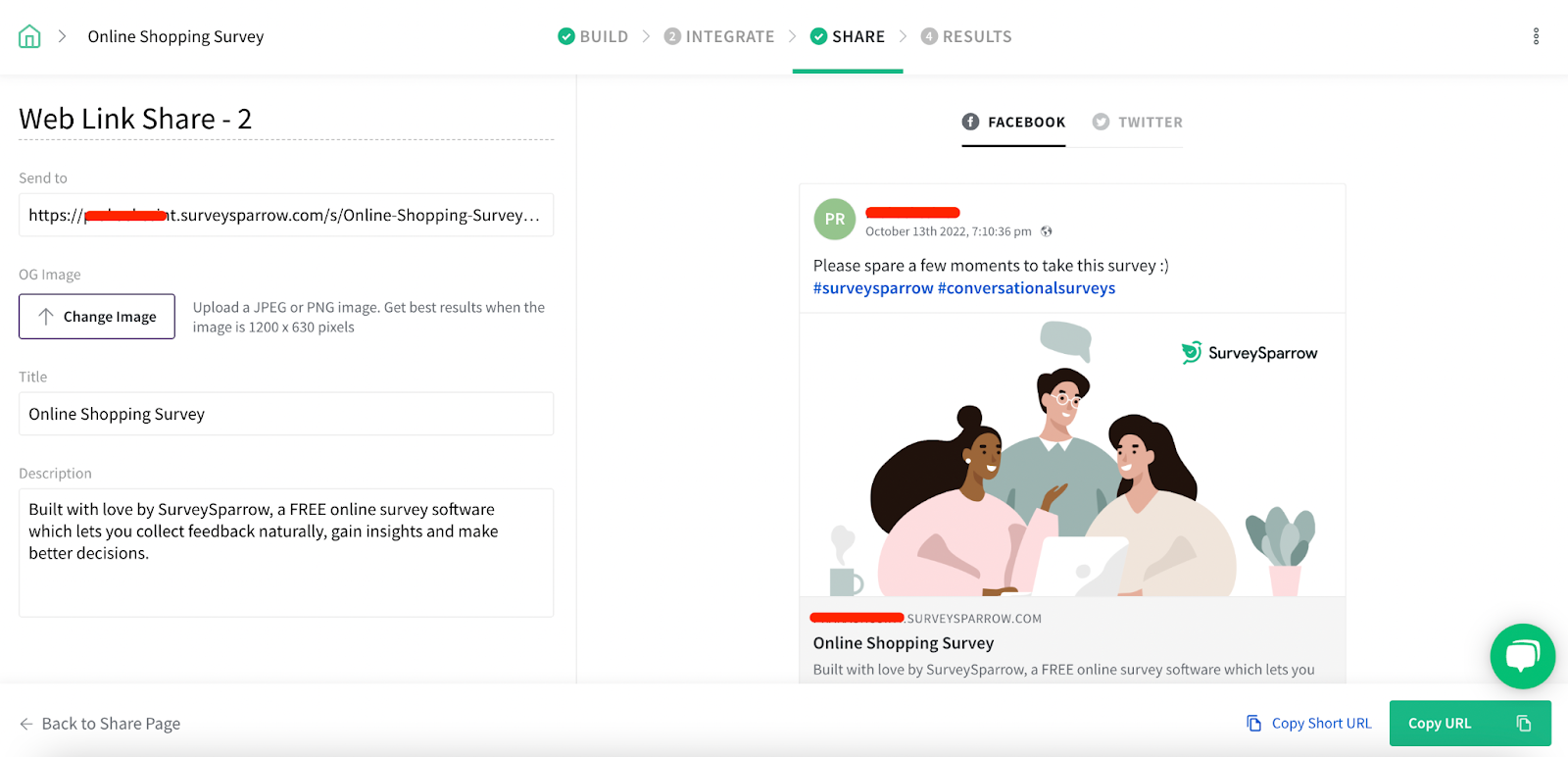Go to the home dashboard icon

pyautogui.click(x=29, y=37)
